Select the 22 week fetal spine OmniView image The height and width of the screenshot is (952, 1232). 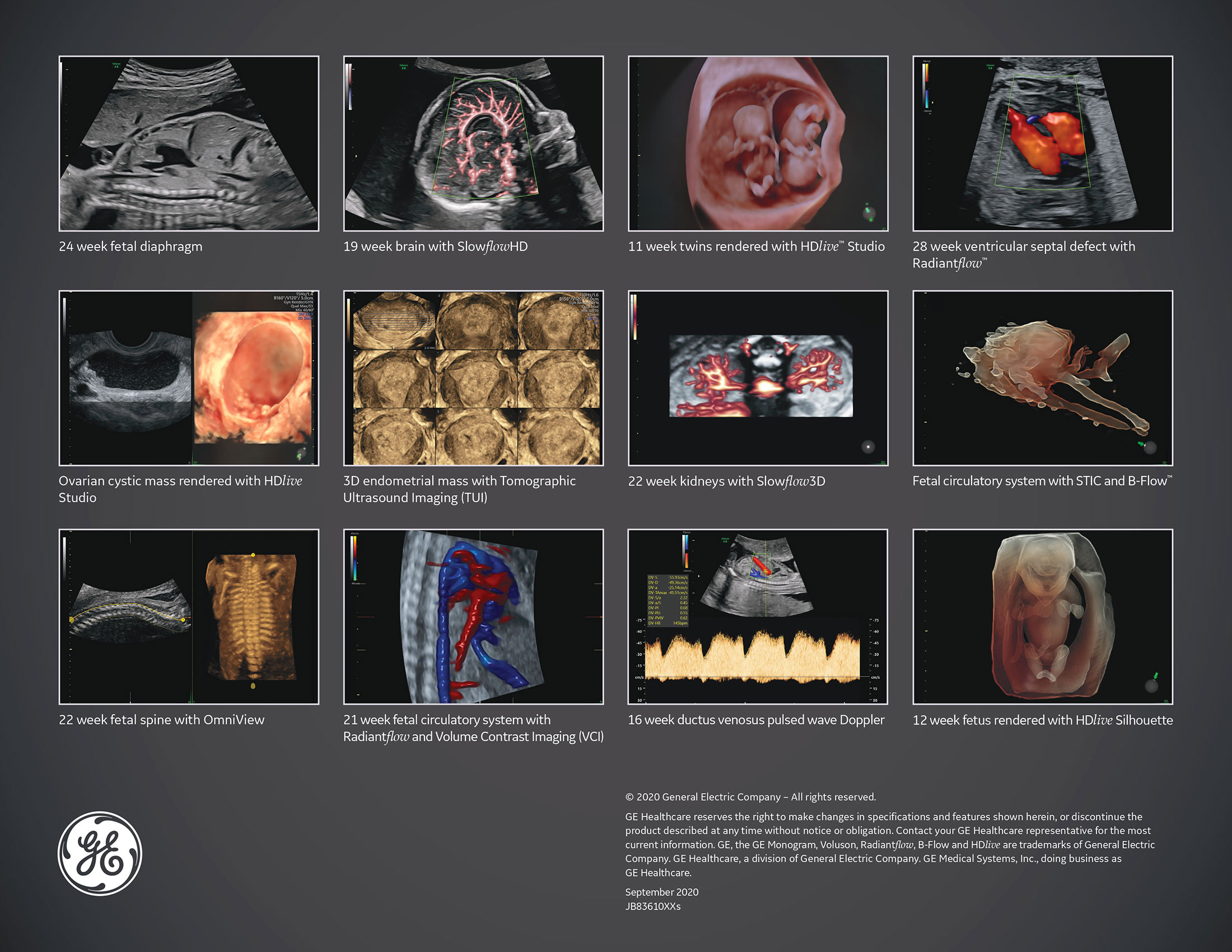click(188, 617)
